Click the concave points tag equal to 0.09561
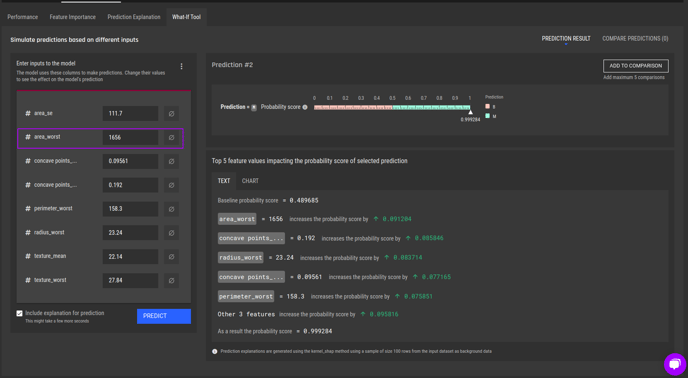The height and width of the screenshot is (378, 688). (x=251, y=277)
